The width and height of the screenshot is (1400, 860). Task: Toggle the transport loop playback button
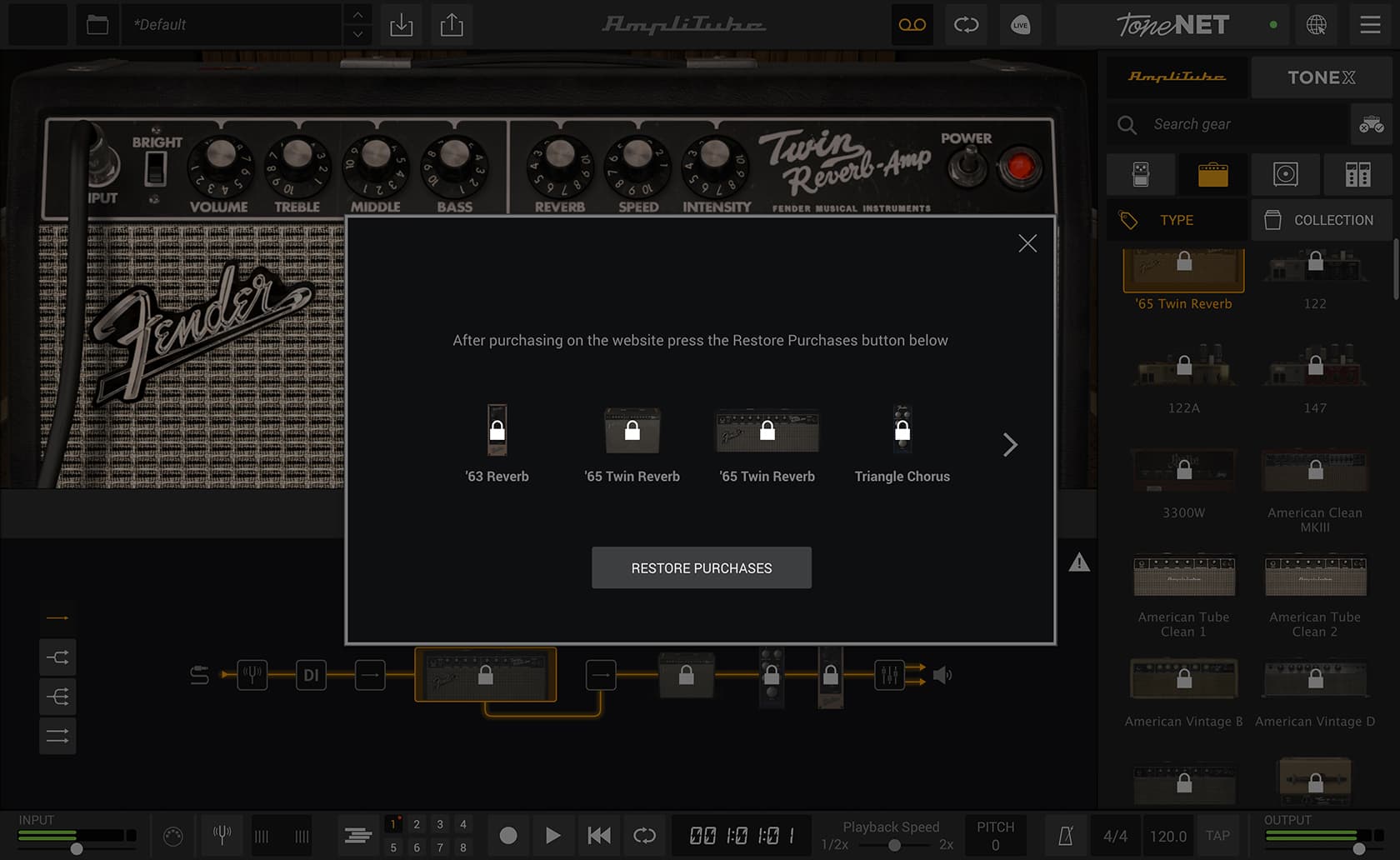(644, 835)
